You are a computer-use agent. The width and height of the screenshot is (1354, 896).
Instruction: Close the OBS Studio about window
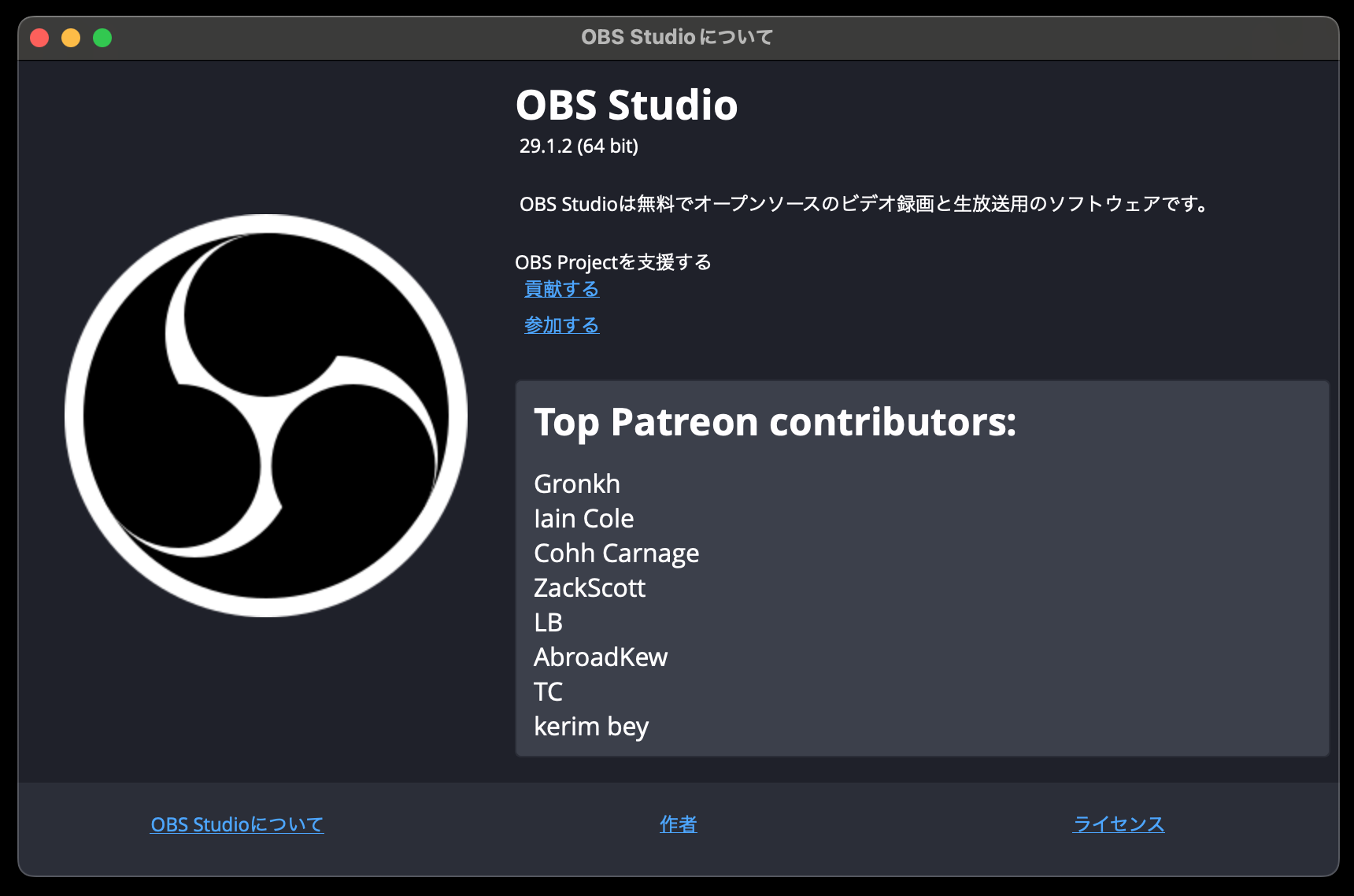coord(39,37)
